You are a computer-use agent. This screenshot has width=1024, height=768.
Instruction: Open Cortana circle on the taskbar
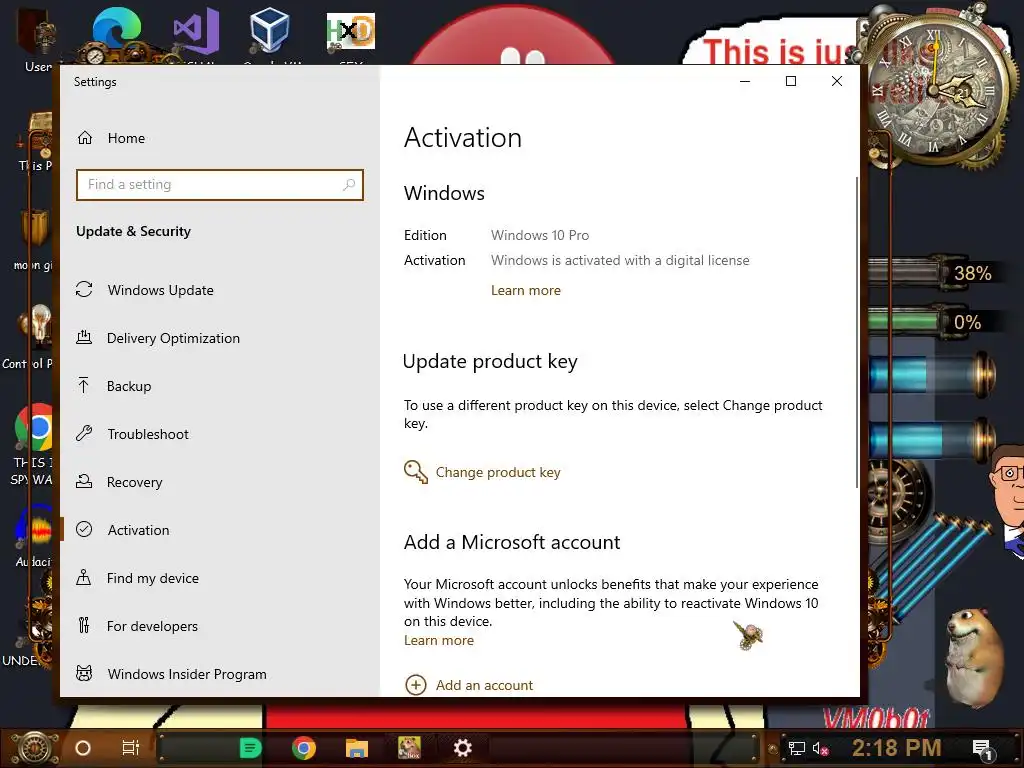click(x=83, y=748)
